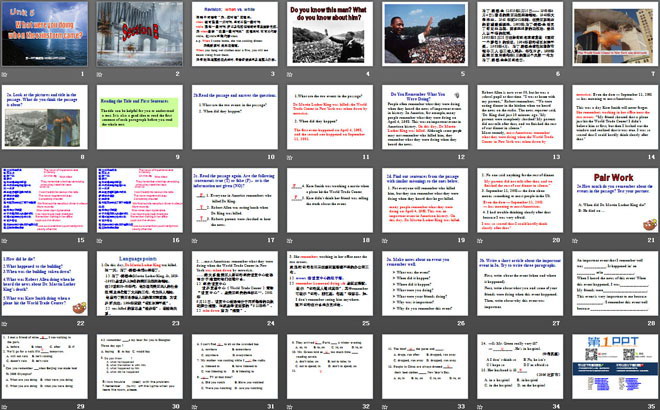Screen dimensions: 660x410
Task: Select slide 13 Robert Allen passage thumbnail
Action: (520, 117)
